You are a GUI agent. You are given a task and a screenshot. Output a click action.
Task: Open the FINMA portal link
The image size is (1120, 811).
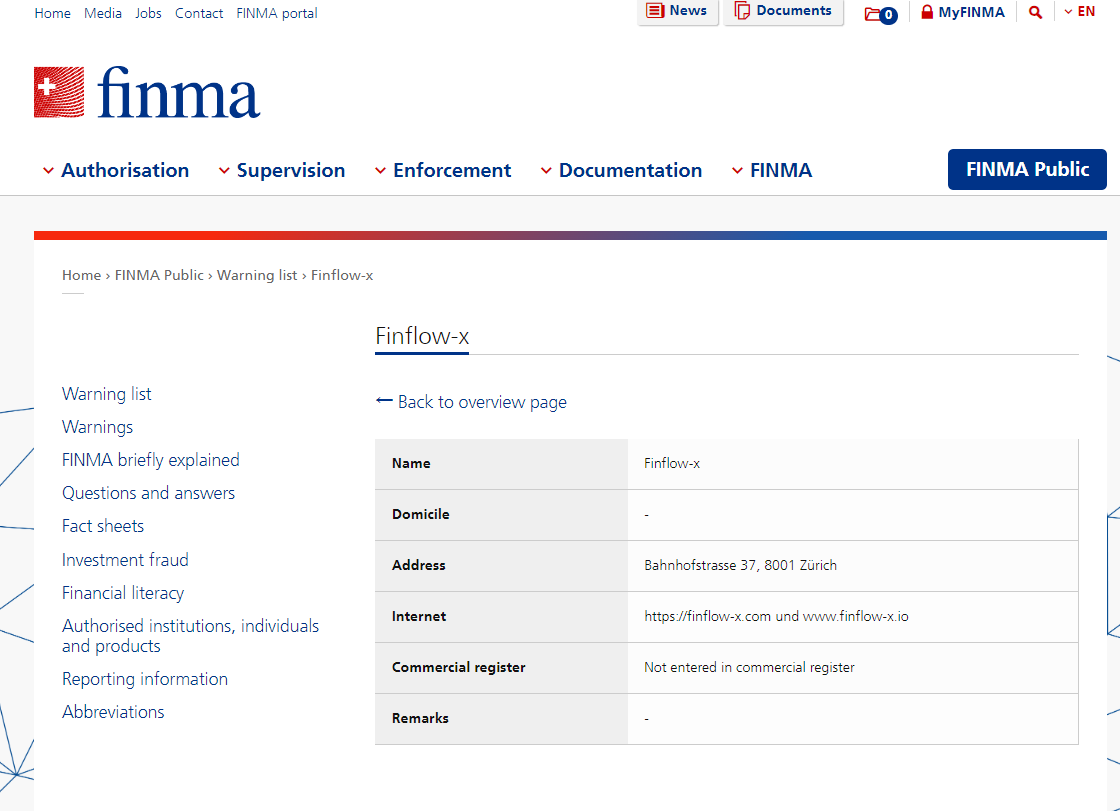277,13
